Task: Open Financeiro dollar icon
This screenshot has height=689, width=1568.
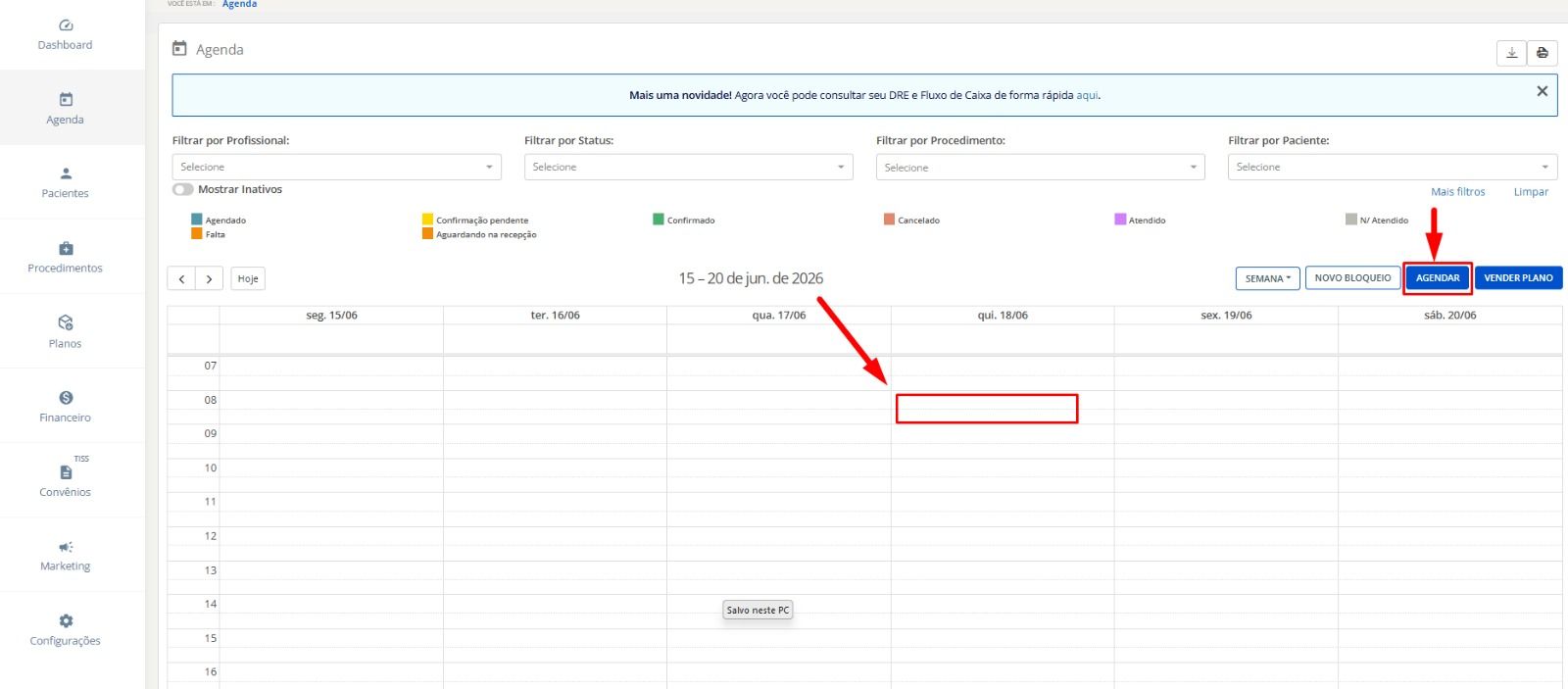Action: [66, 397]
